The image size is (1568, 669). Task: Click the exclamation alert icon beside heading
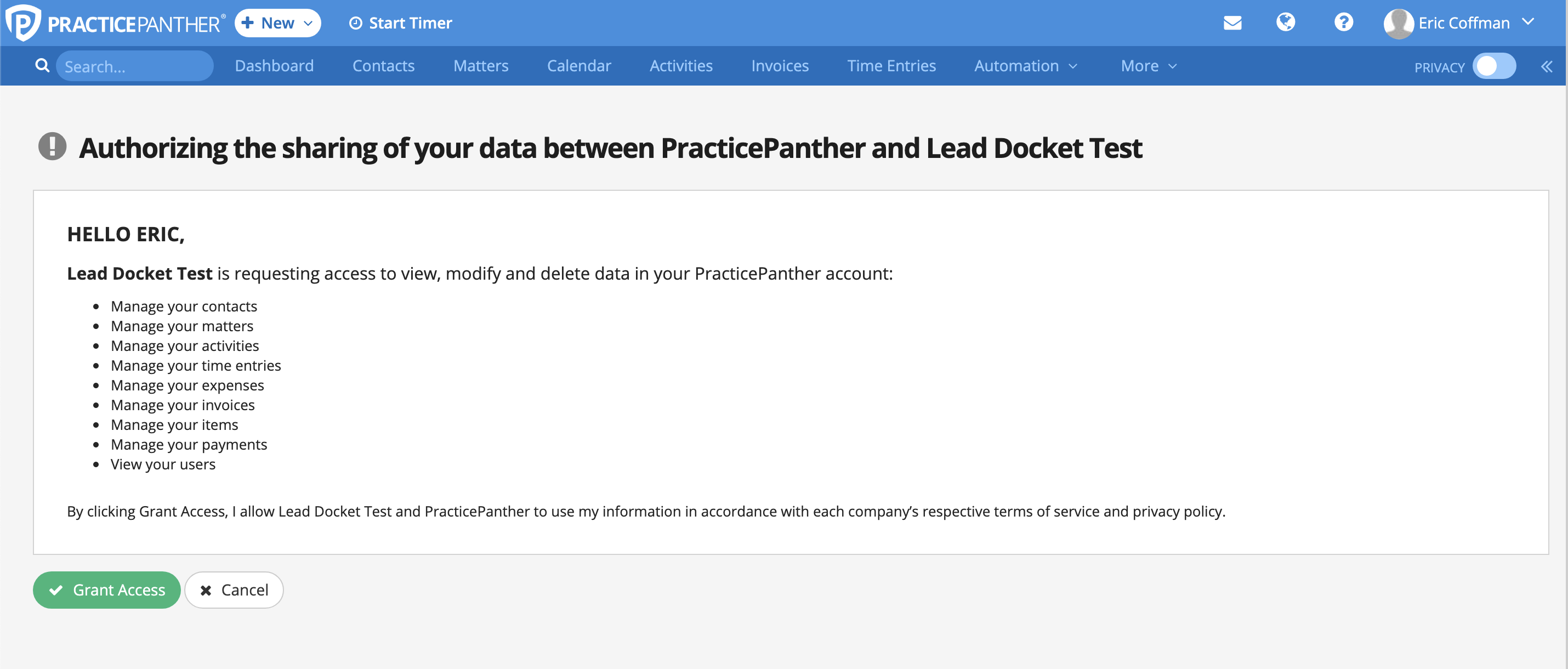tap(52, 147)
